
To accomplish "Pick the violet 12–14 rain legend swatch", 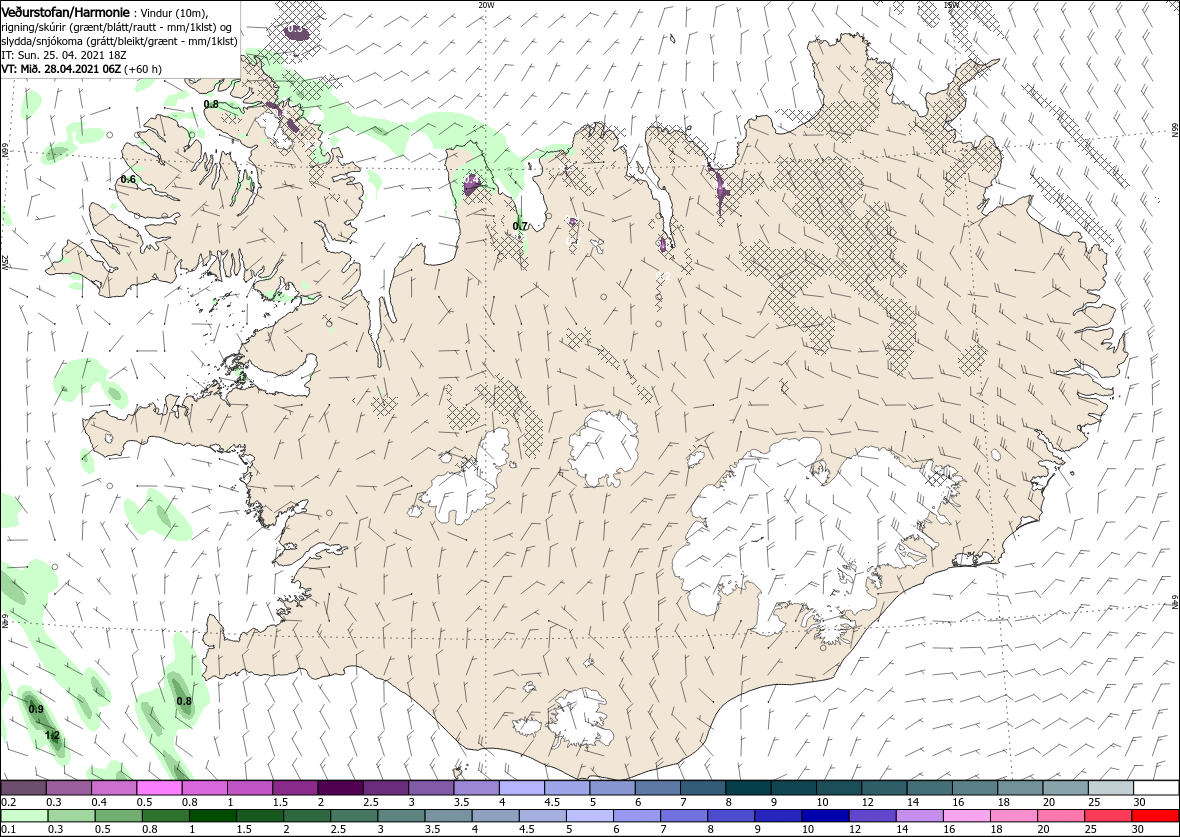I will click(872, 816).
